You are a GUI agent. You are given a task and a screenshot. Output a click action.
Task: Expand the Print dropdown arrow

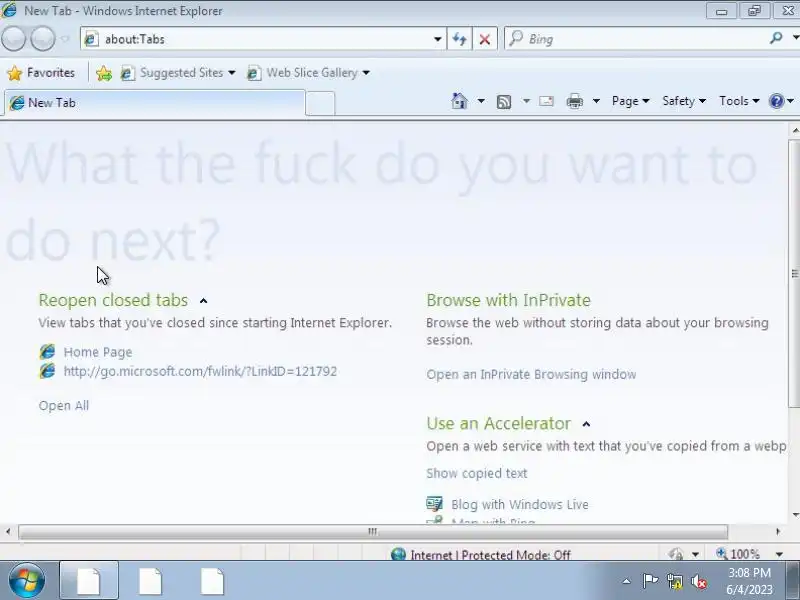tap(595, 101)
